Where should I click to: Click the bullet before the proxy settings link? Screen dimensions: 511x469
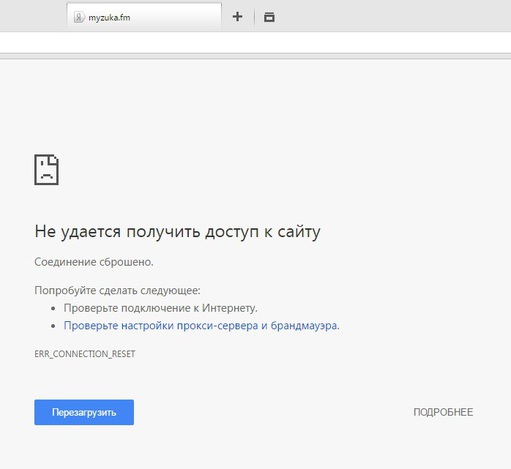pyautogui.click(x=53, y=326)
